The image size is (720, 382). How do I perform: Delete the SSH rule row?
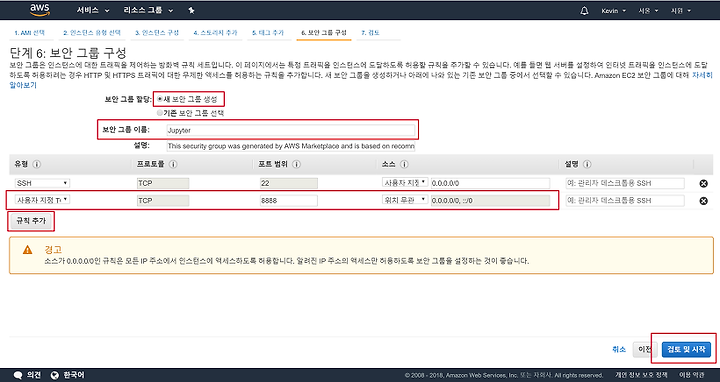[703, 183]
